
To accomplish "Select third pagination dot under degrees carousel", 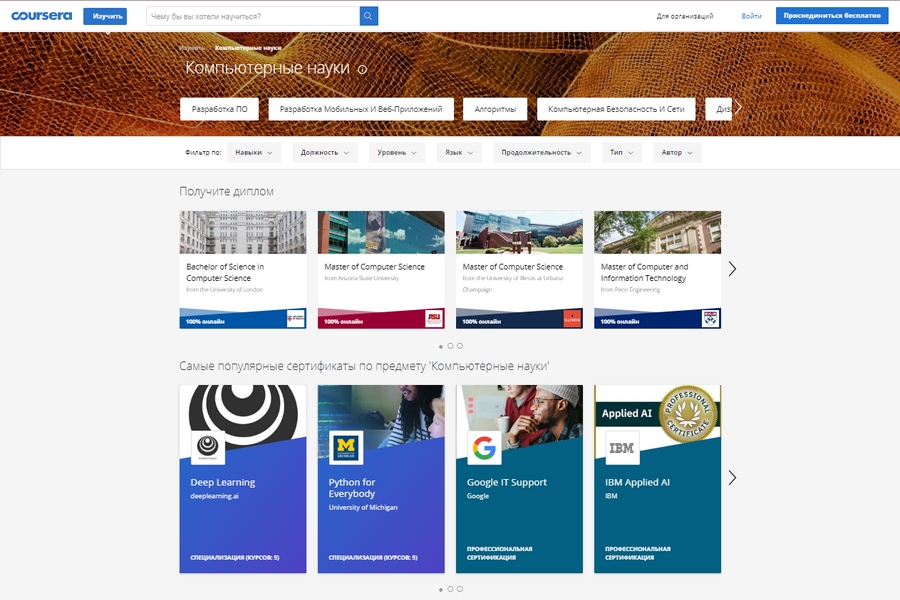I will click(460, 346).
